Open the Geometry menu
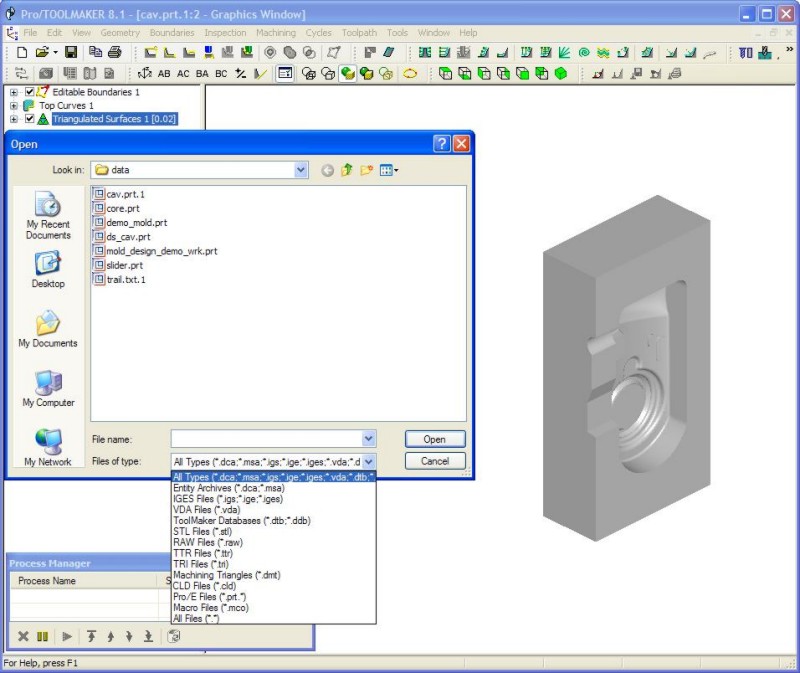Screen dimensions: 800x673 pyautogui.click(x=120, y=33)
